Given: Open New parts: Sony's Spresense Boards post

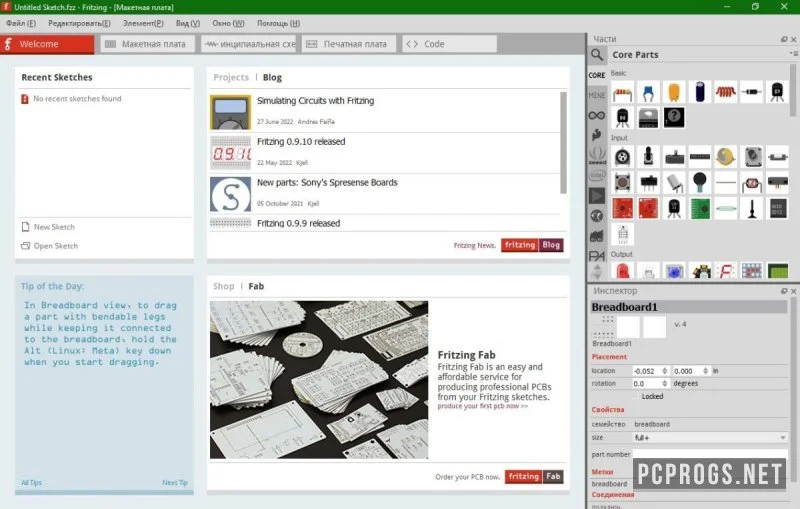Looking at the screenshot, I should coord(327,183).
